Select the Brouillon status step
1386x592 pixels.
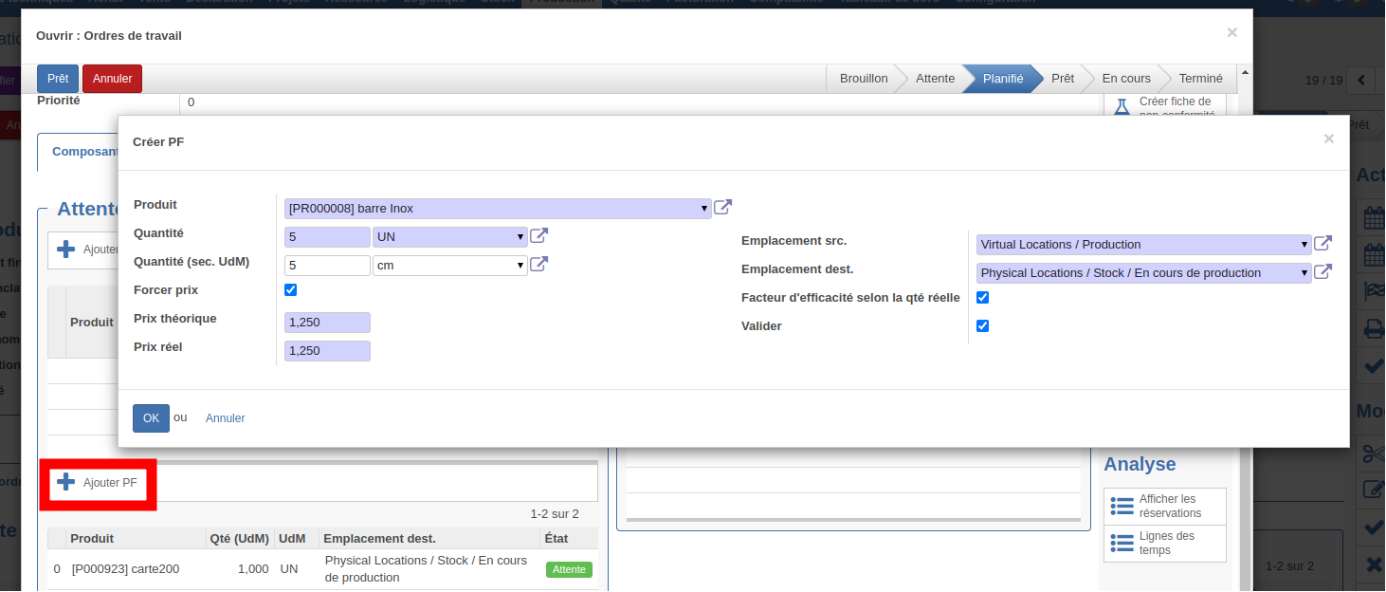pos(863,79)
